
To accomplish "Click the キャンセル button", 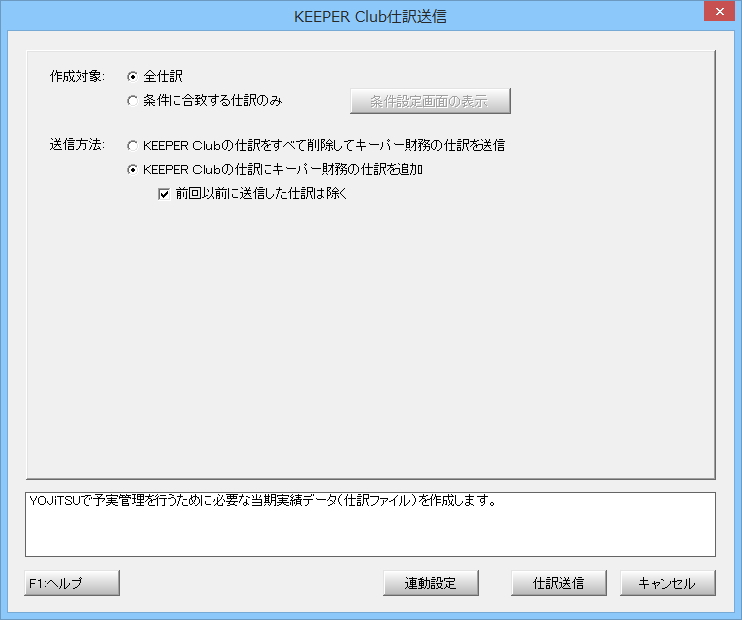I will [x=668, y=583].
